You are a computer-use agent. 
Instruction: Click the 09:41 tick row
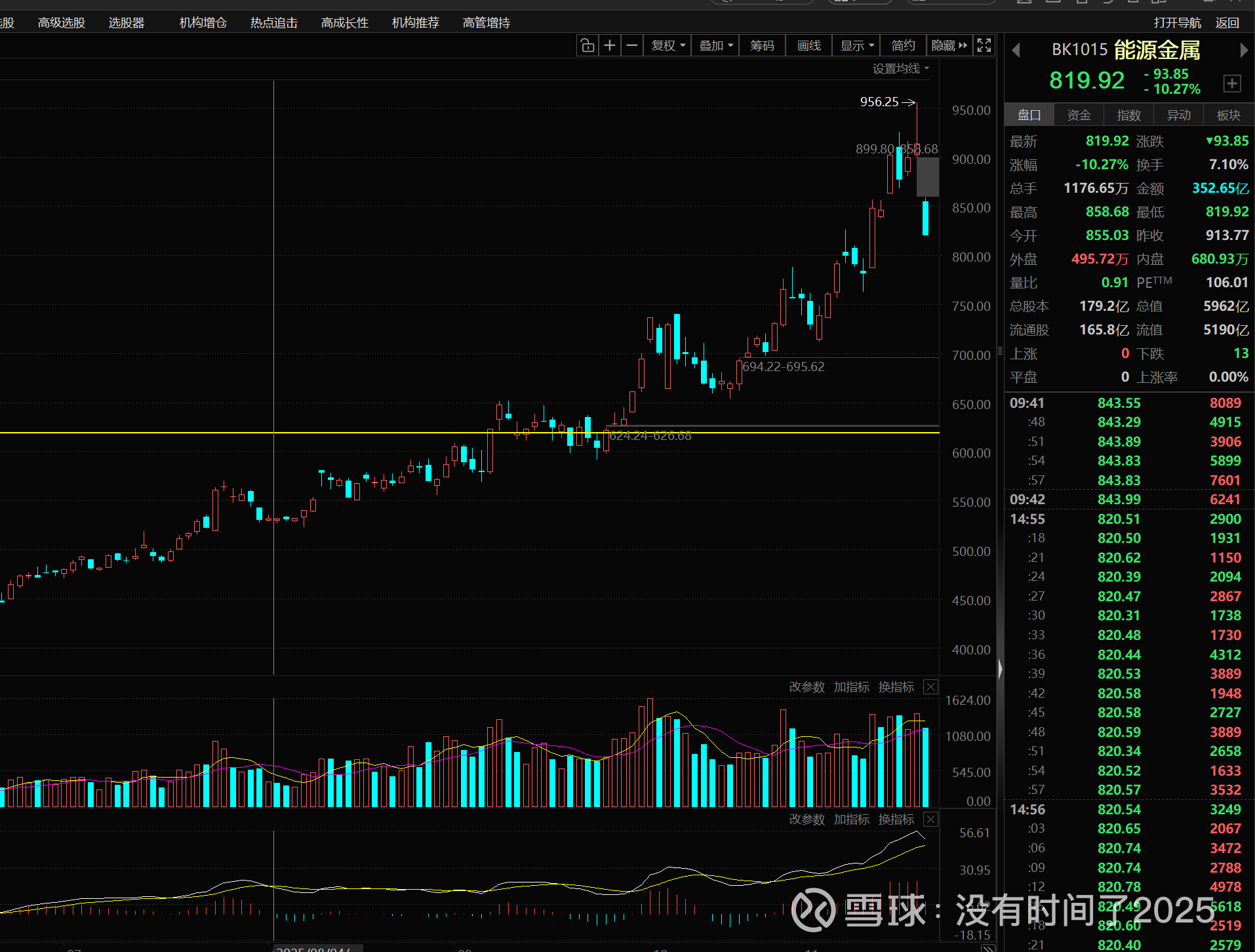coord(1129,403)
